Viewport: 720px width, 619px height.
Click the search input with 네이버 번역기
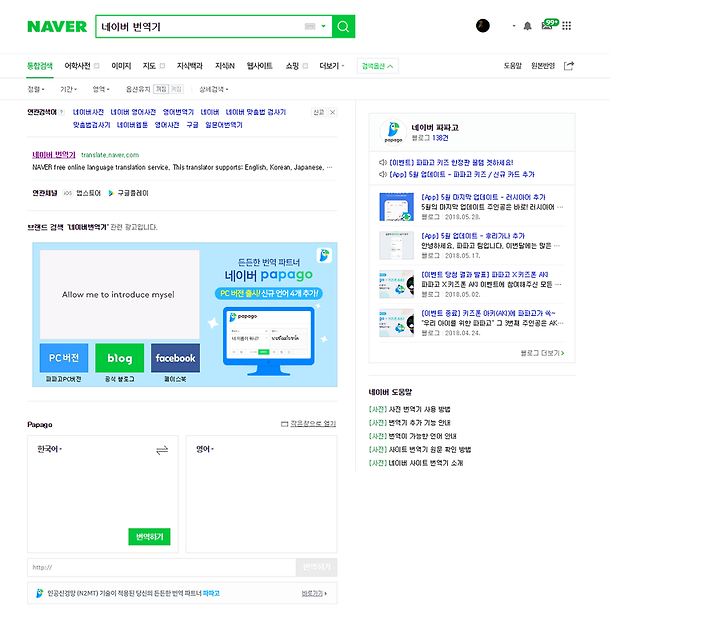200,27
